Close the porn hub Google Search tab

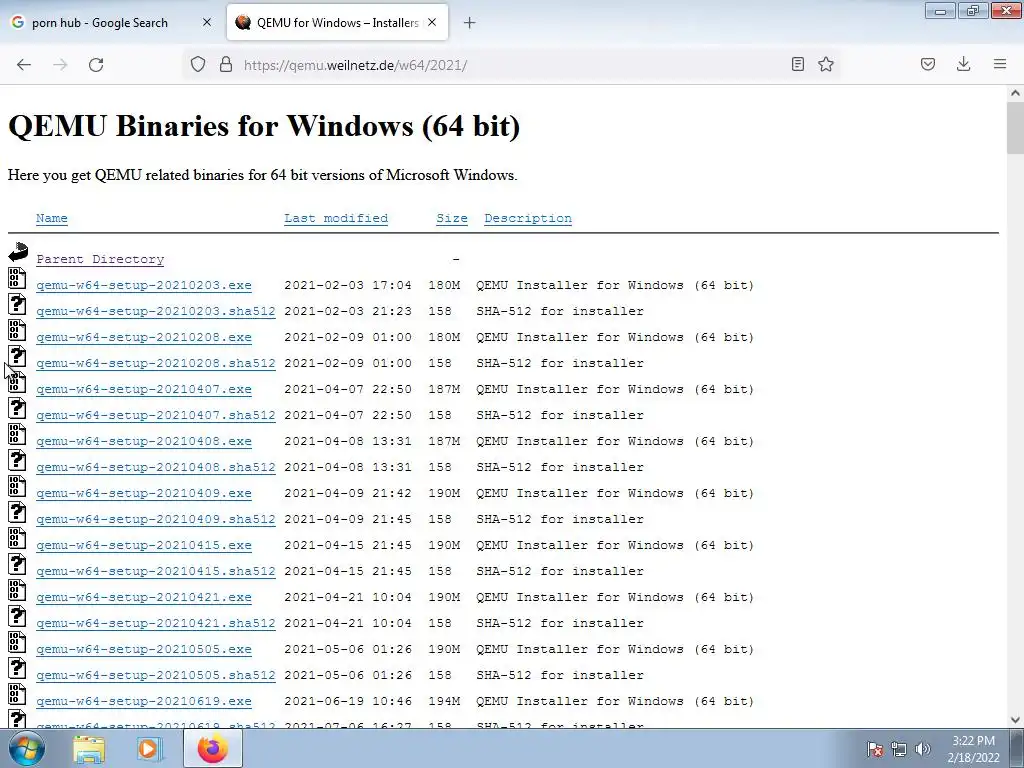(x=207, y=22)
